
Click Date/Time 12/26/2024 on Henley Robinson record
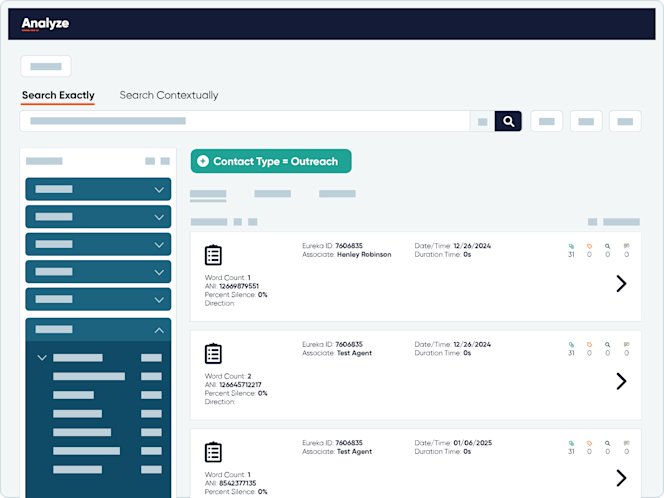472,246
